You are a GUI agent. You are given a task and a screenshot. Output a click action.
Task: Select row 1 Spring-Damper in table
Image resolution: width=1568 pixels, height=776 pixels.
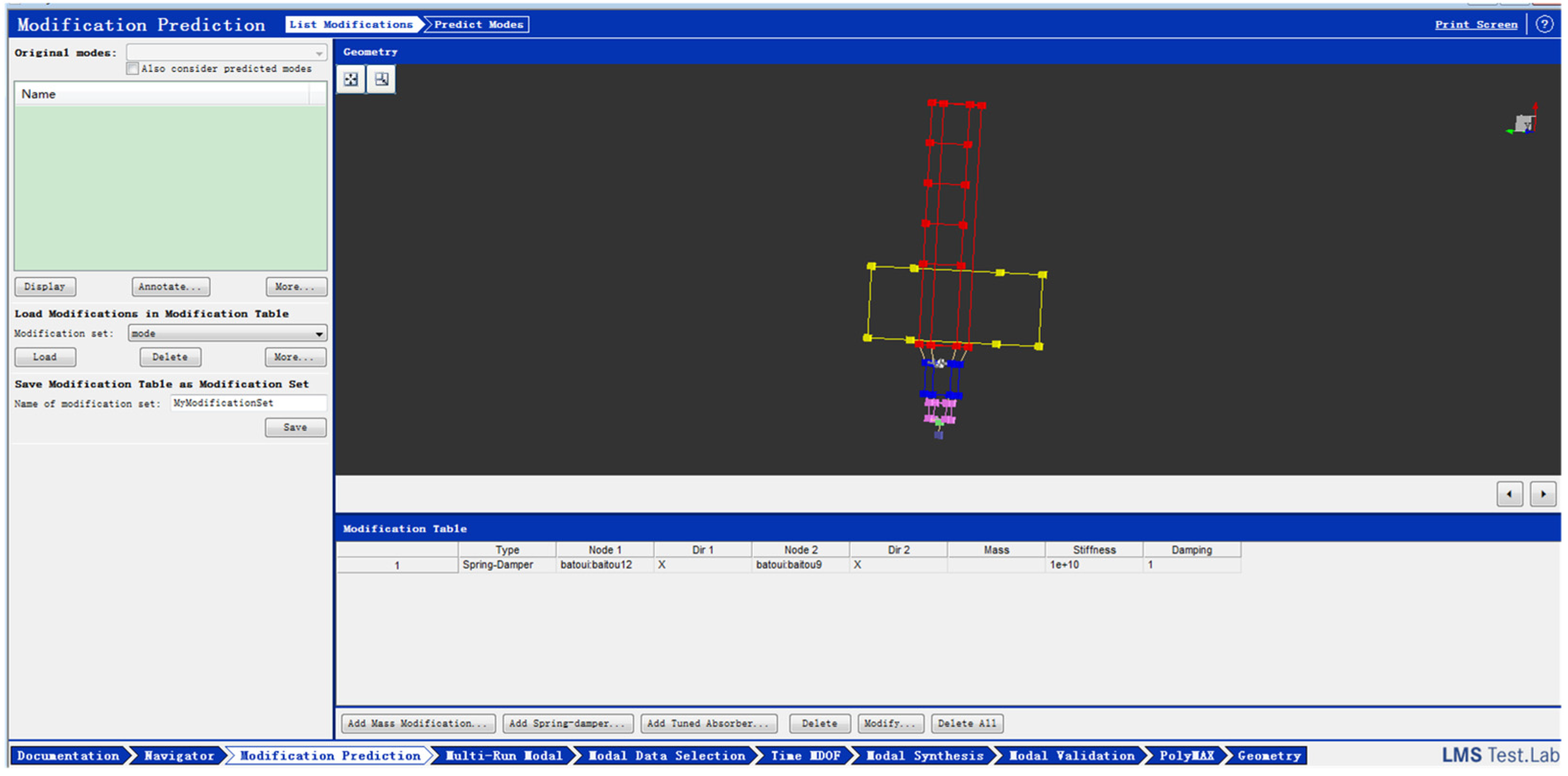click(x=497, y=565)
